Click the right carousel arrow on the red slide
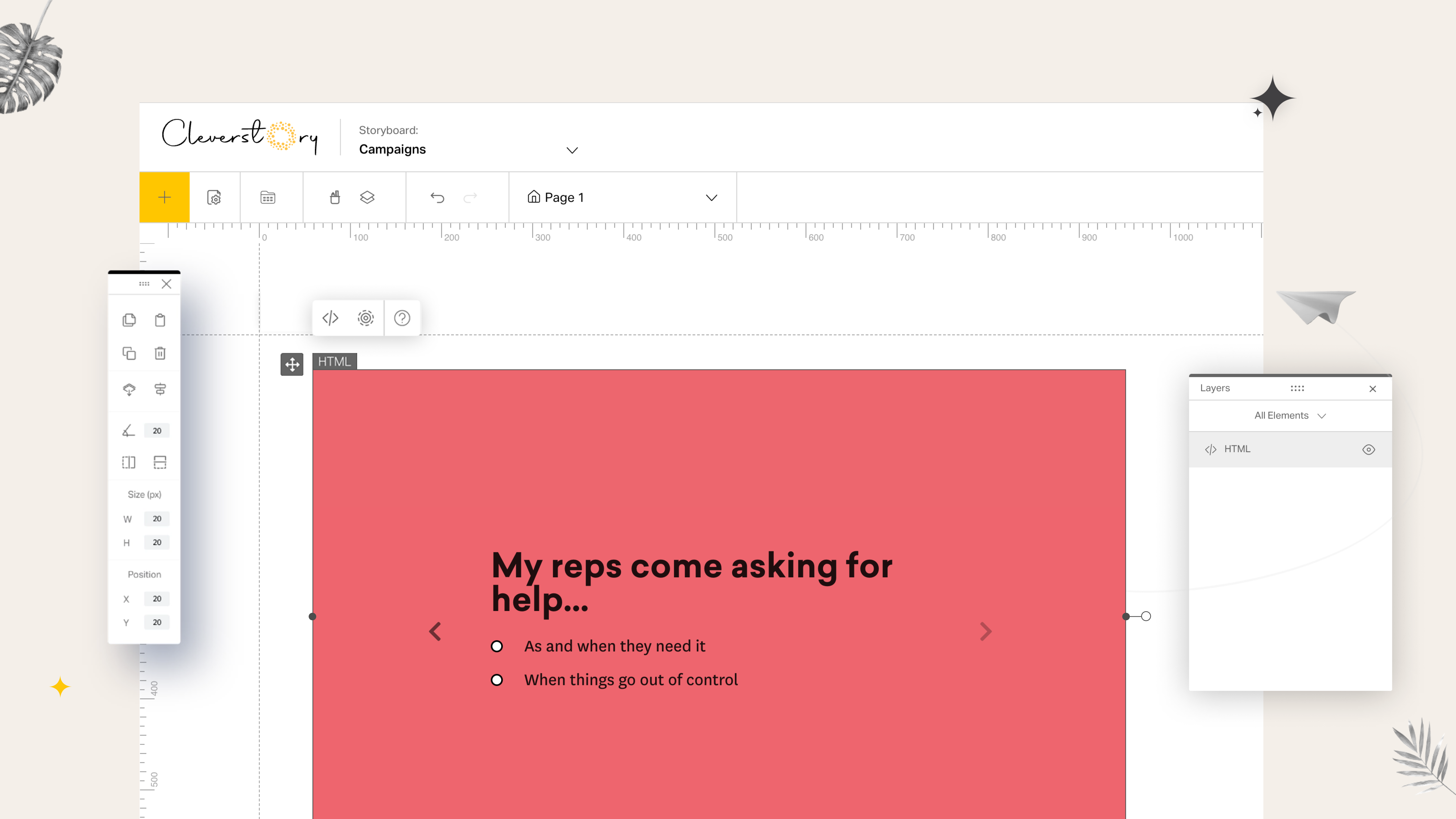The width and height of the screenshot is (1456, 819). tap(986, 631)
